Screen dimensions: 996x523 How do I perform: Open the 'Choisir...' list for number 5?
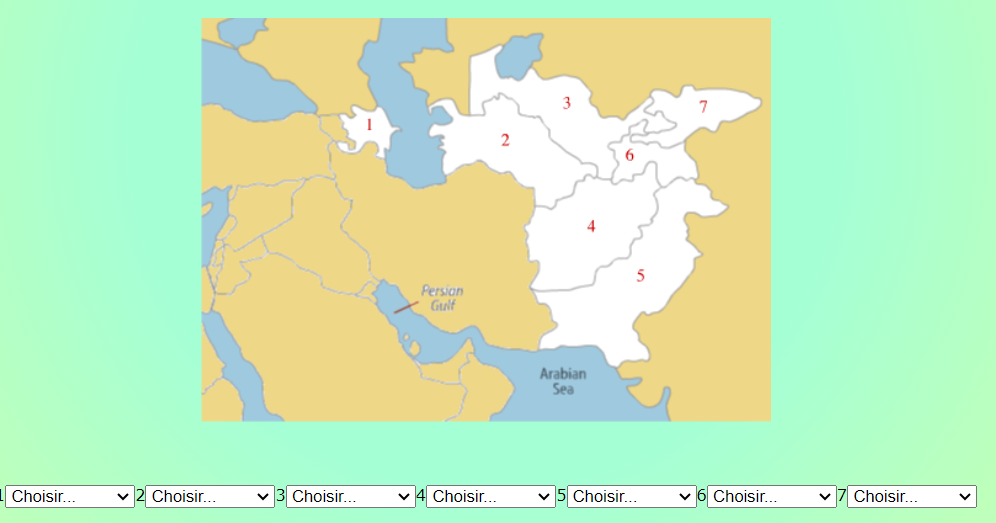[x=631, y=496]
